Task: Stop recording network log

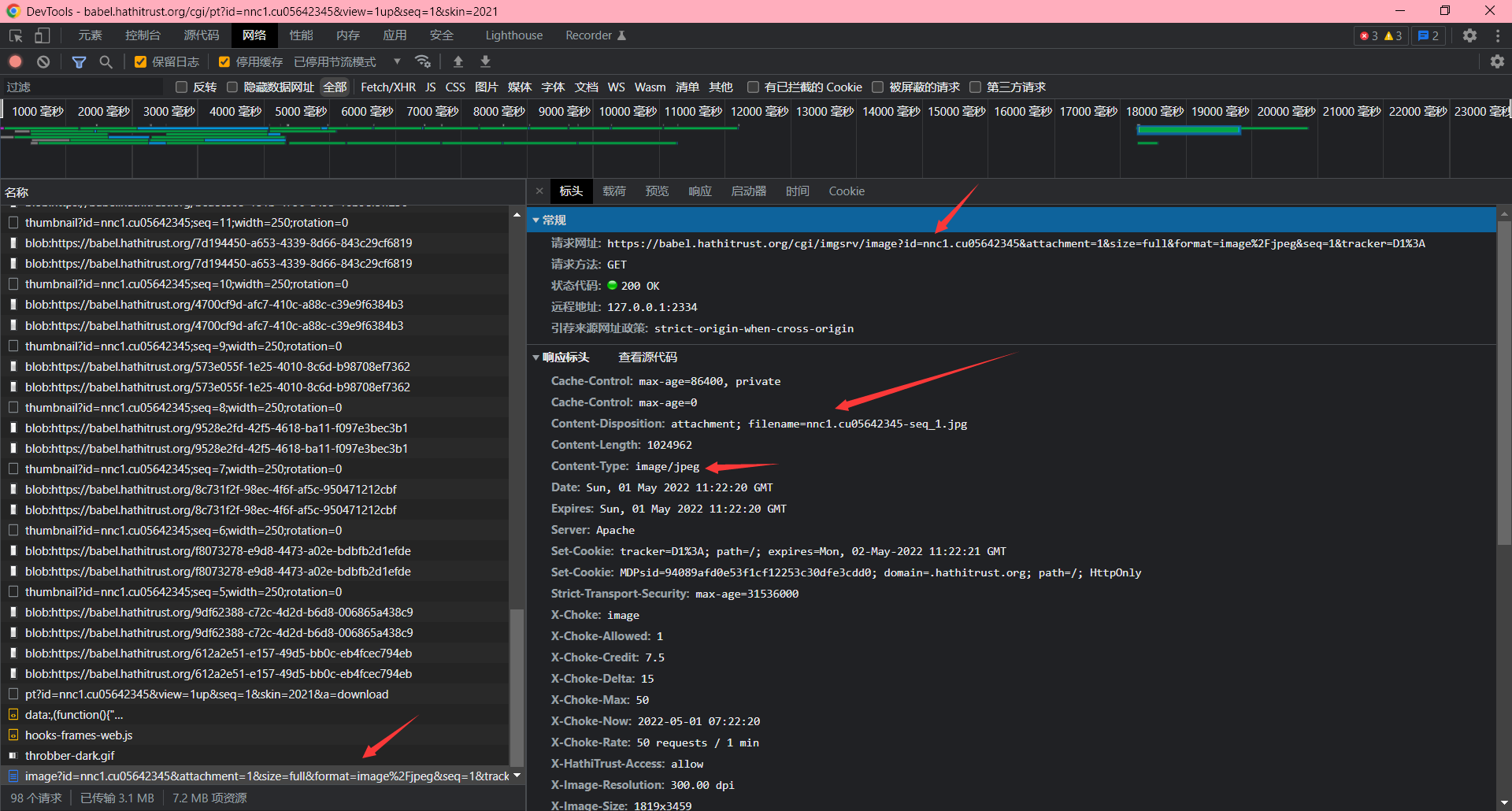Action: click(x=16, y=61)
